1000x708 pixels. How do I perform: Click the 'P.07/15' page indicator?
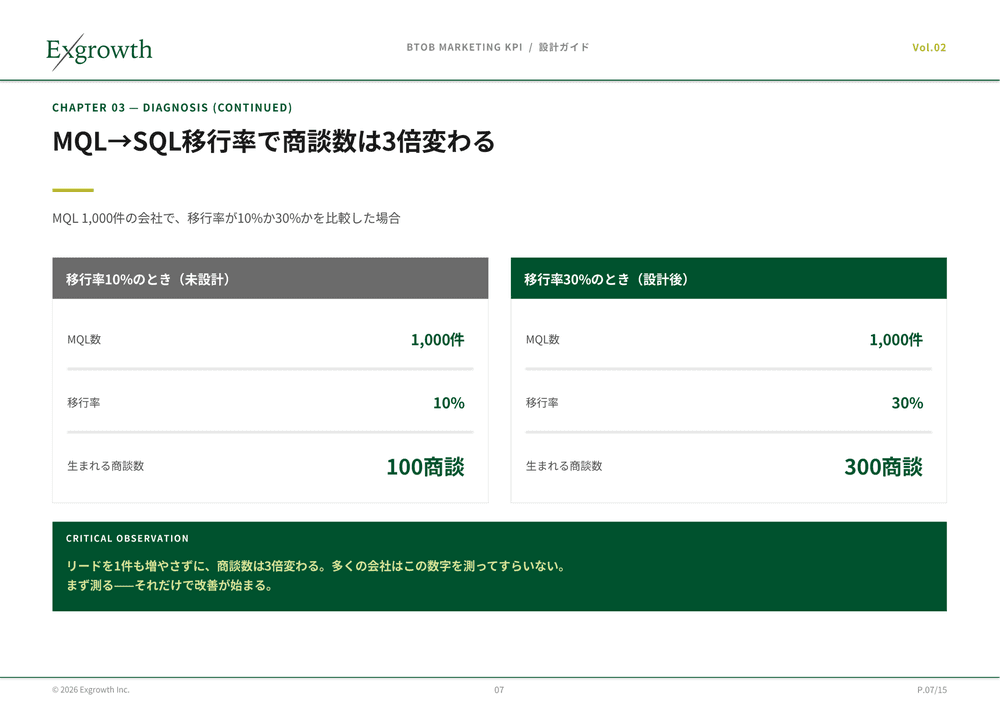point(932,690)
